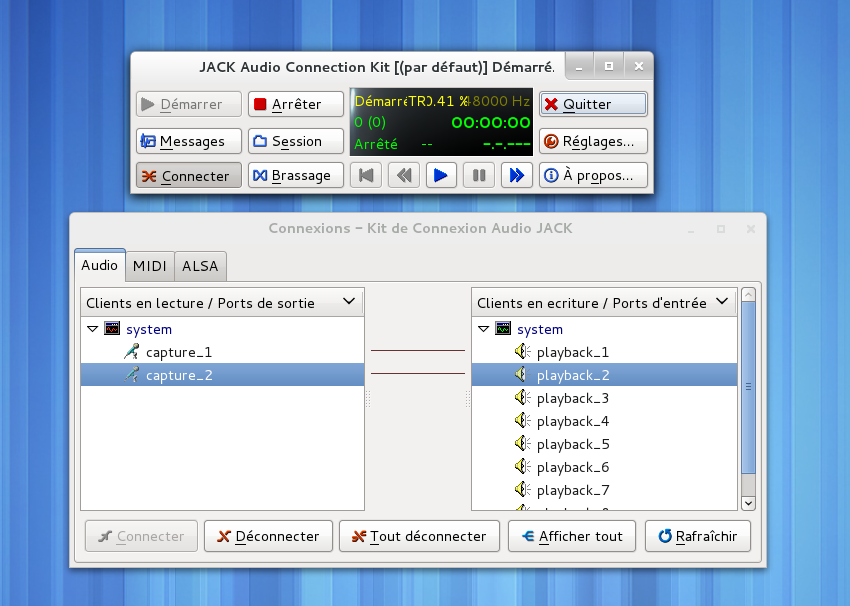Screen dimensions: 850x606
Task: Click the playback_4 speaker icon
Action: coord(523,421)
